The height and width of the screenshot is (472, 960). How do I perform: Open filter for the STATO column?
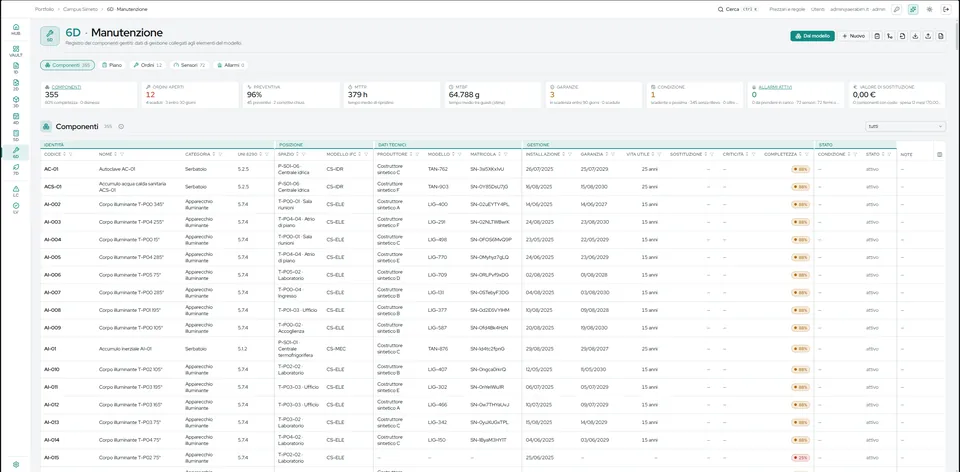[891, 154]
